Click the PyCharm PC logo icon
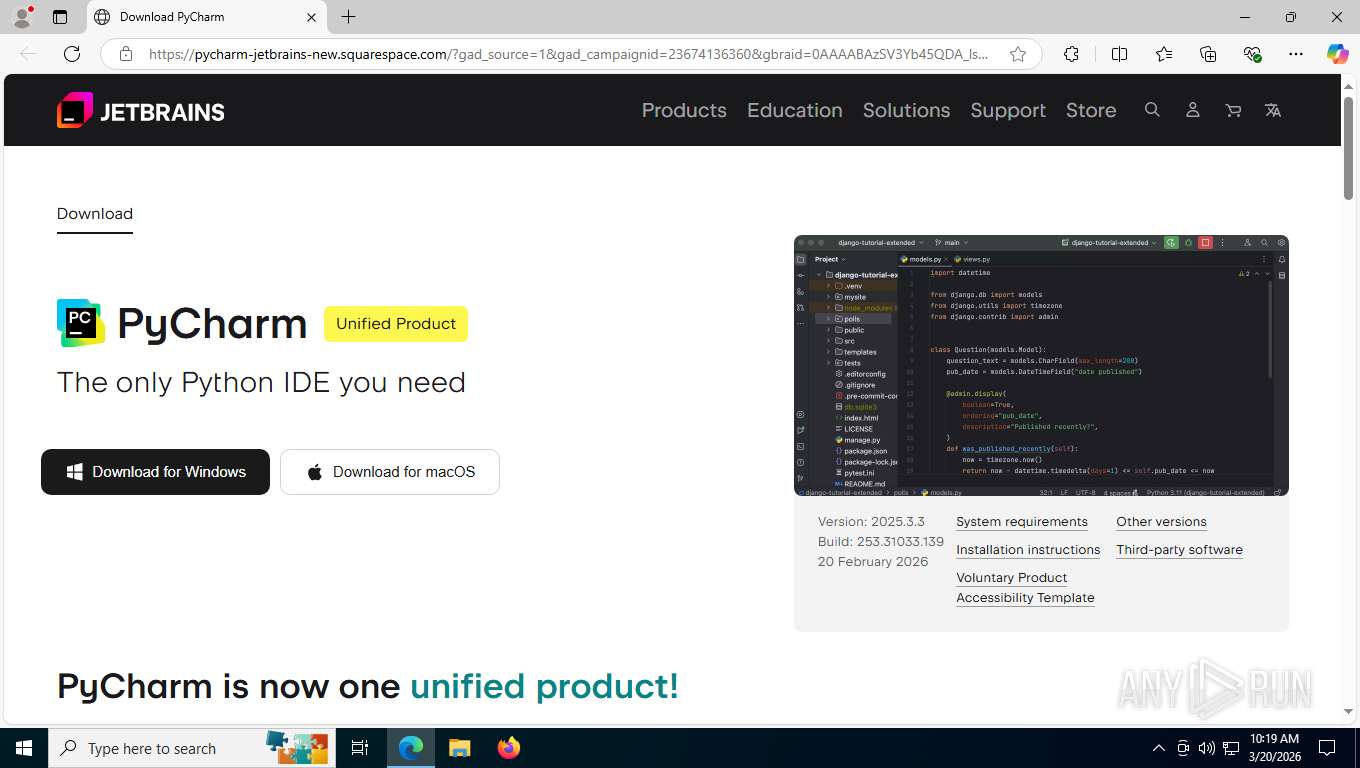The image size is (1360, 768). click(81, 323)
